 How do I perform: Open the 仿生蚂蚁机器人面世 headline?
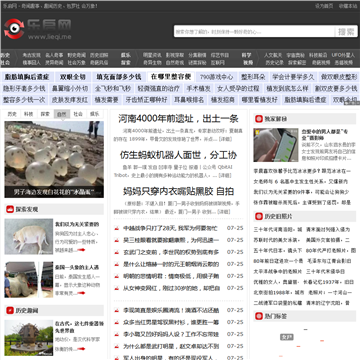click(178, 155)
